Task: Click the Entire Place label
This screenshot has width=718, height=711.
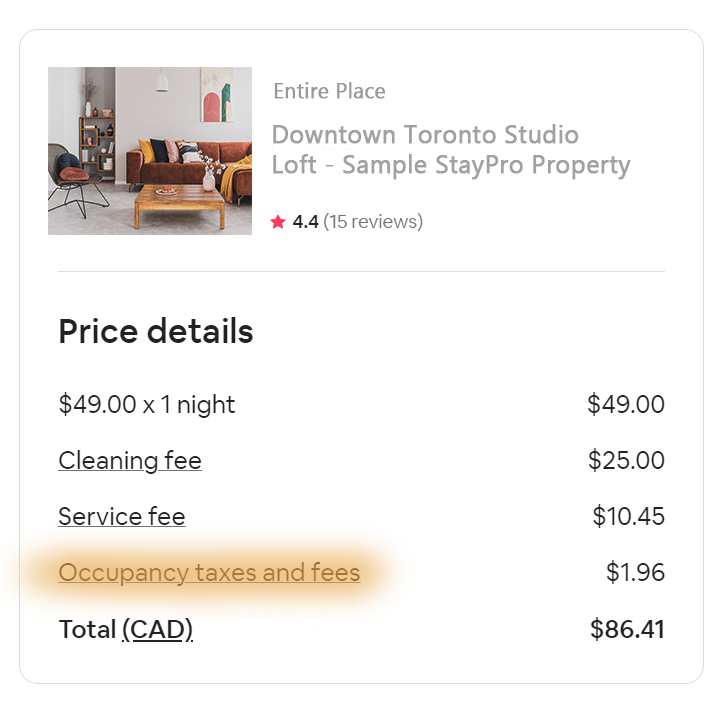Action: [329, 91]
